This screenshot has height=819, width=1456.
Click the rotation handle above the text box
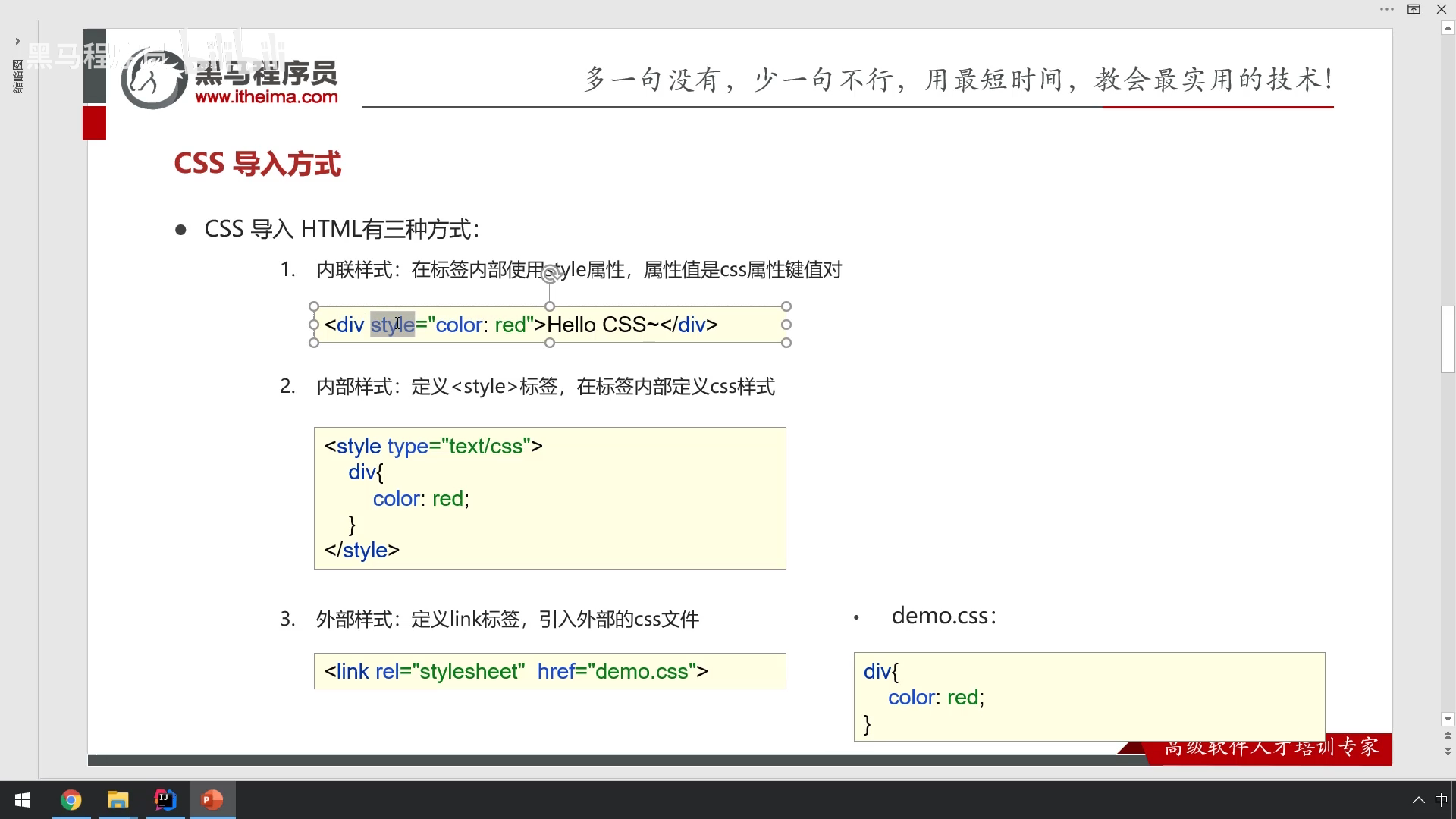point(551,275)
